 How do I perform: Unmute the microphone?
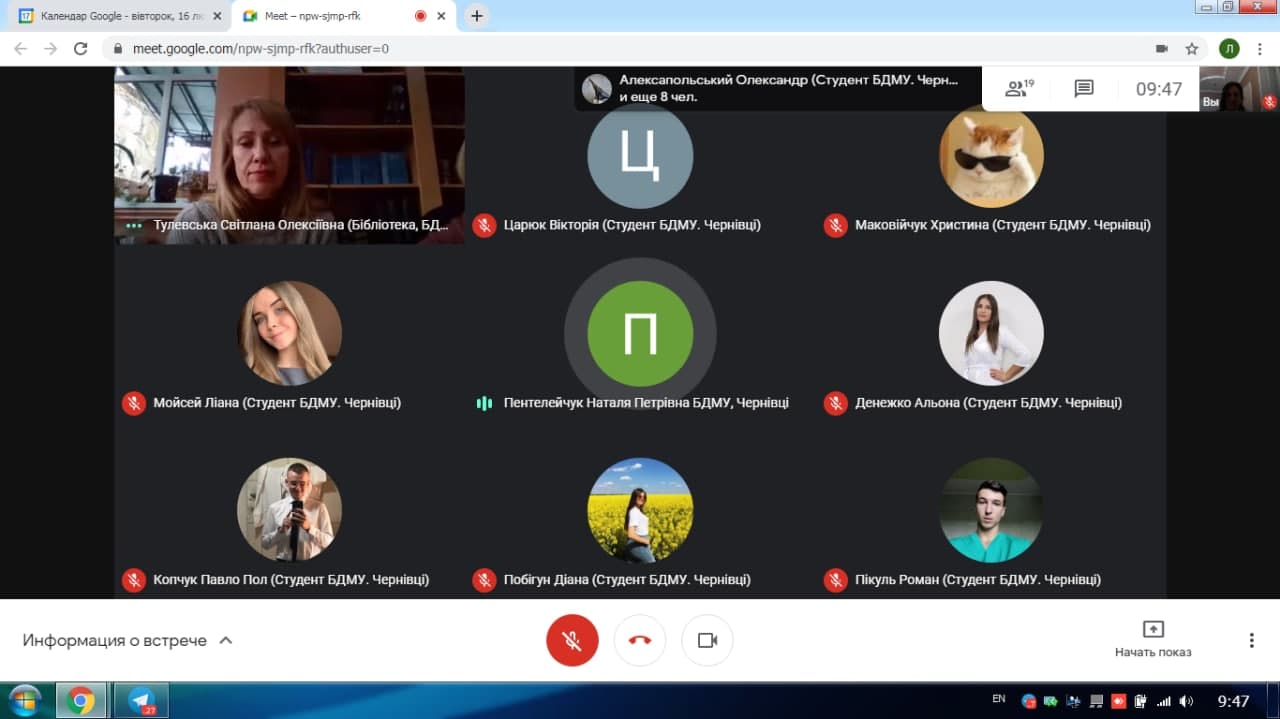pyautogui.click(x=572, y=640)
